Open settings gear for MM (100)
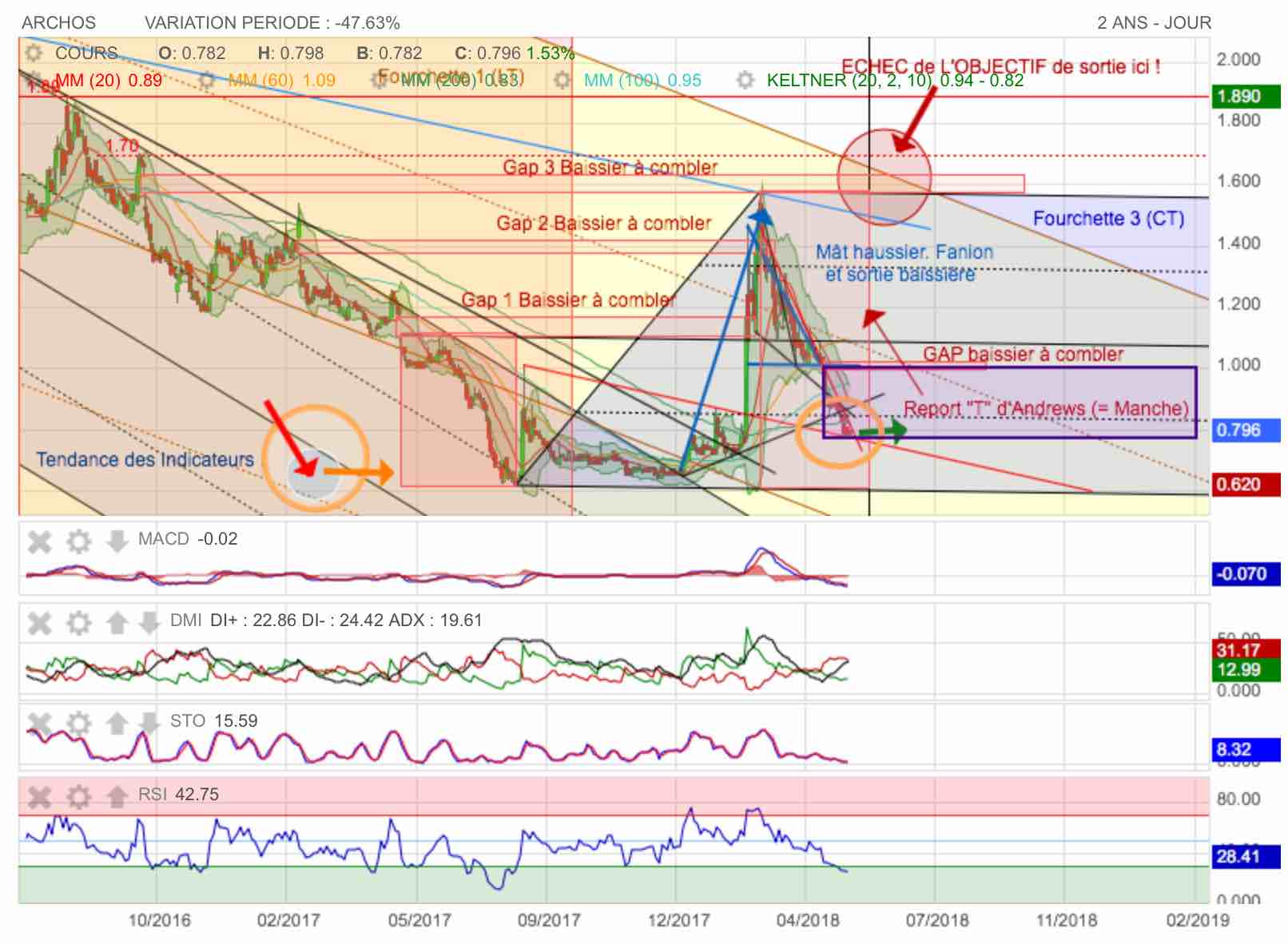Screen dimensions: 1288x944 click(x=563, y=80)
